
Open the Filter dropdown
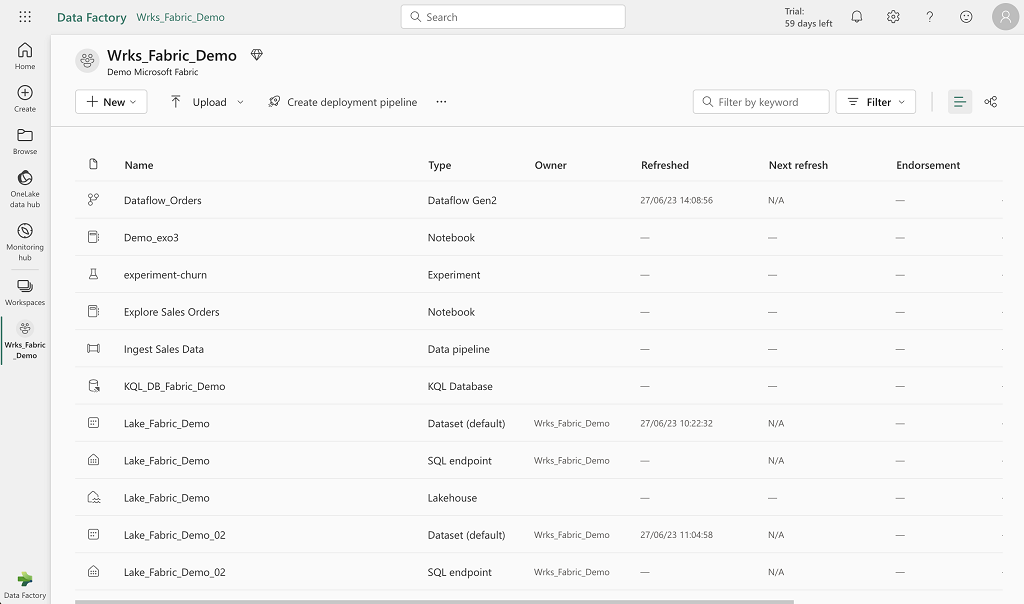coord(876,102)
